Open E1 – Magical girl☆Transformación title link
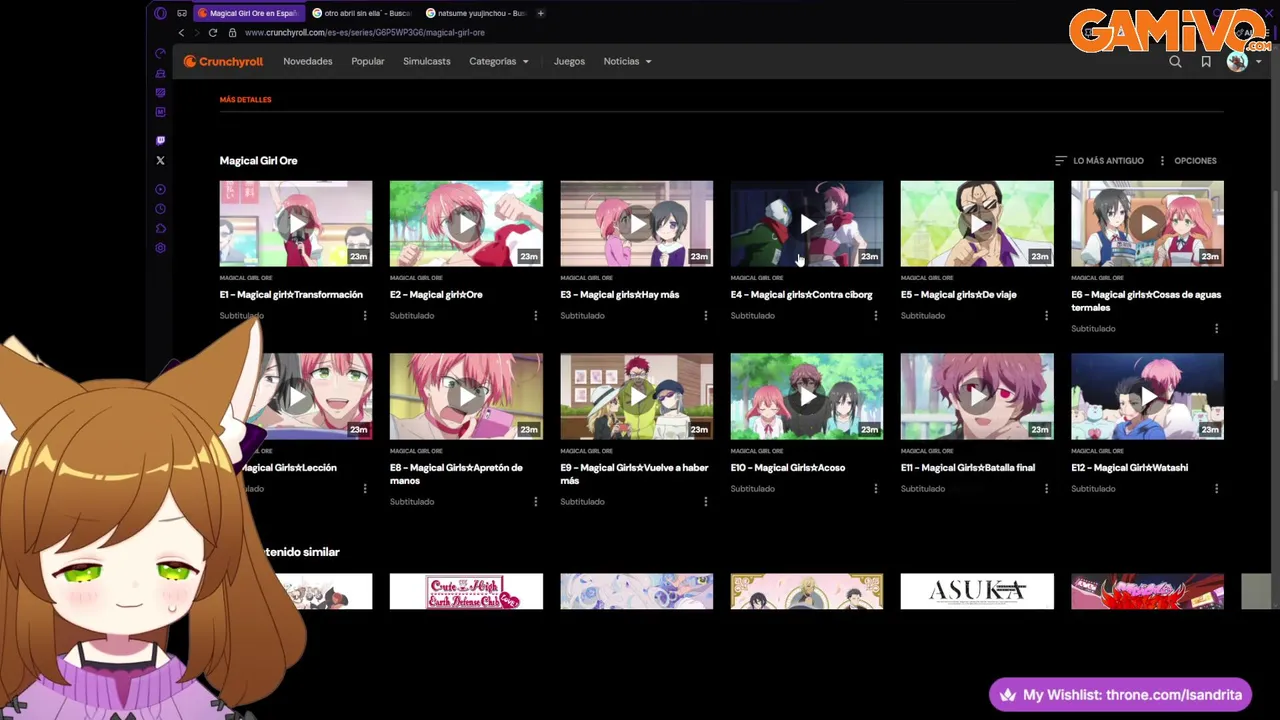The height and width of the screenshot is (720, 1280). [x=291, y=295]
